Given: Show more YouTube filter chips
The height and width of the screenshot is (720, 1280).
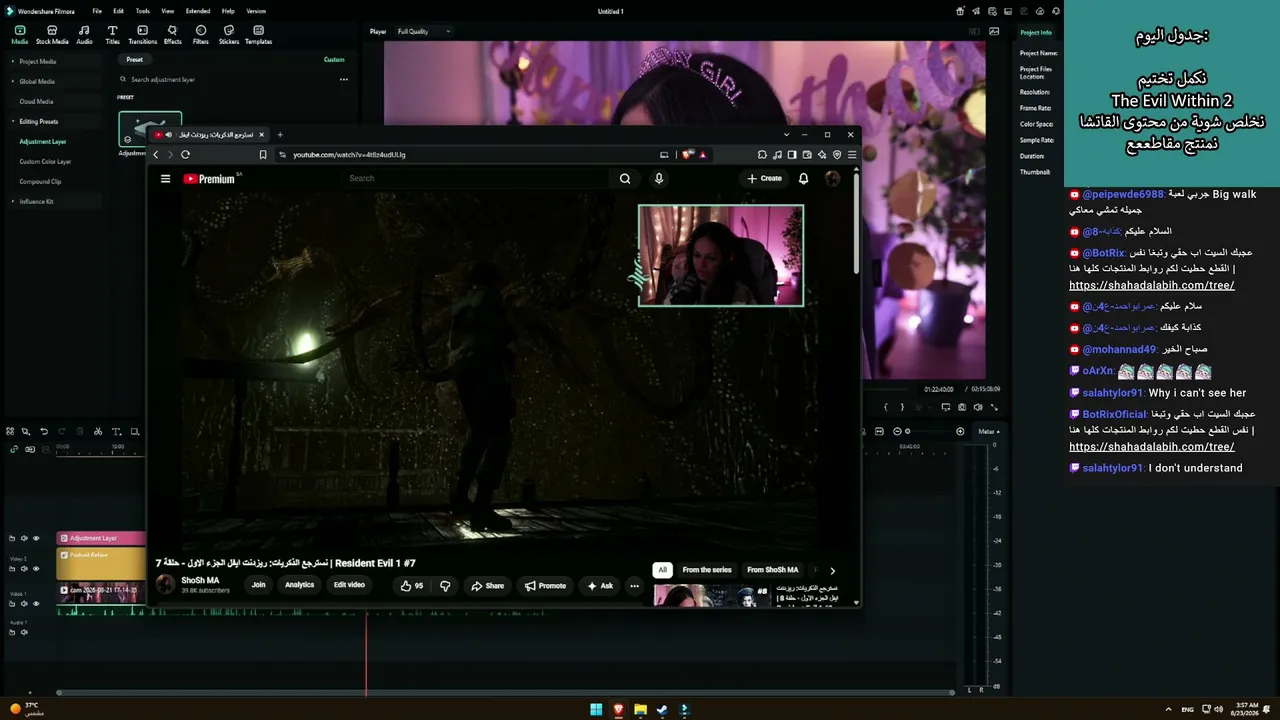Looking at the screenshot, I should (x=832, y=570).
